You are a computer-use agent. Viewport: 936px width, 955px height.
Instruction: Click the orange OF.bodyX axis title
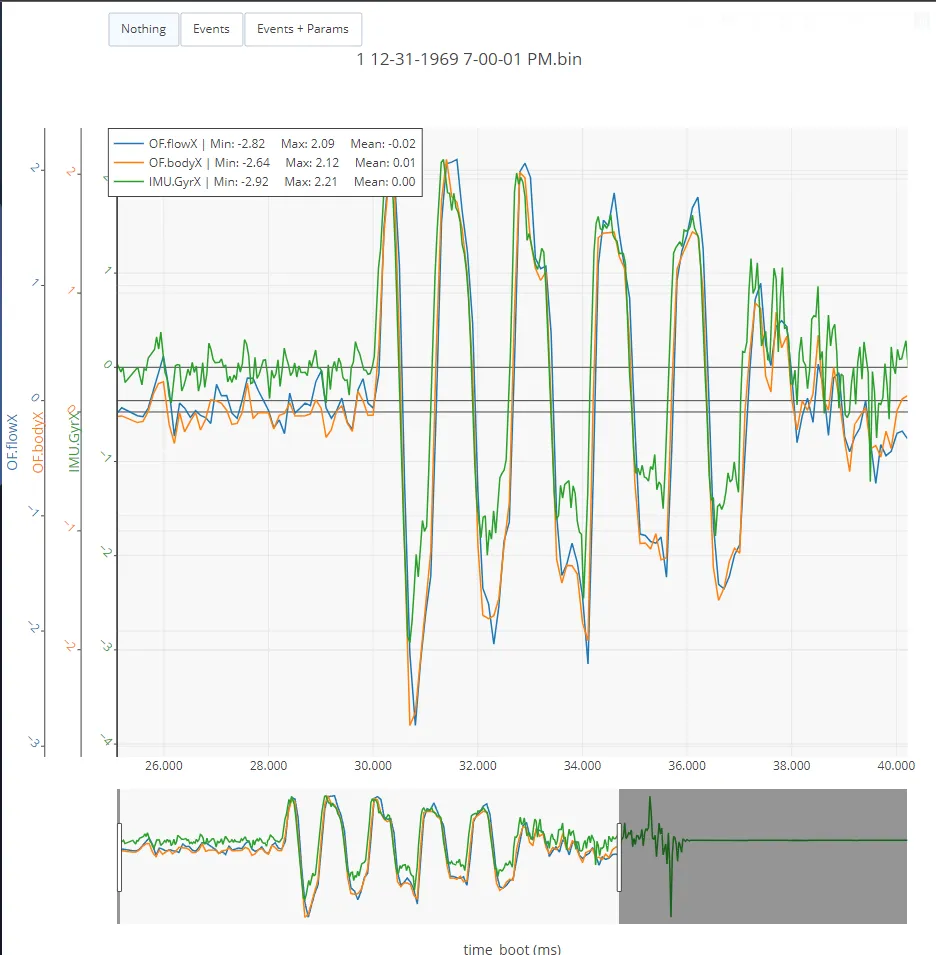coord(38,442)
